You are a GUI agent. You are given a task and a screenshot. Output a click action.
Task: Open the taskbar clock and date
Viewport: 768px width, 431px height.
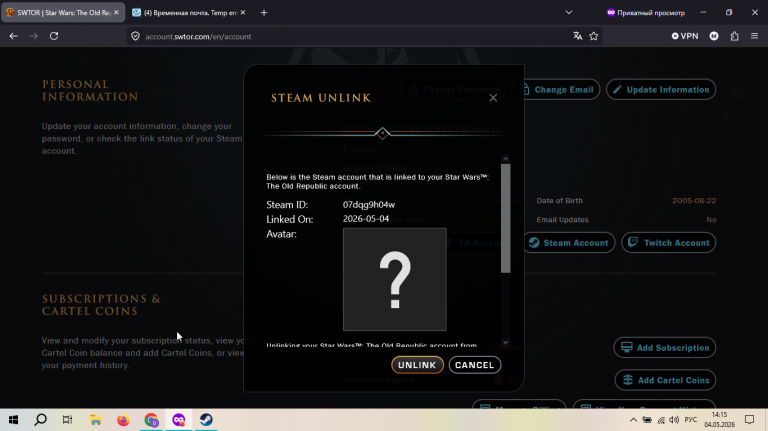(x=720, y=420)
